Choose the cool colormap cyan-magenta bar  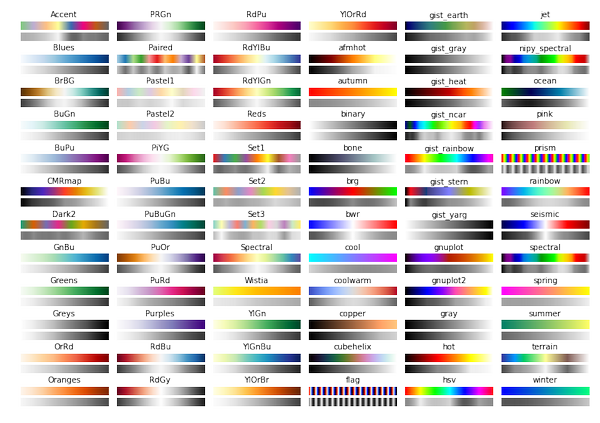click(353, 258)
